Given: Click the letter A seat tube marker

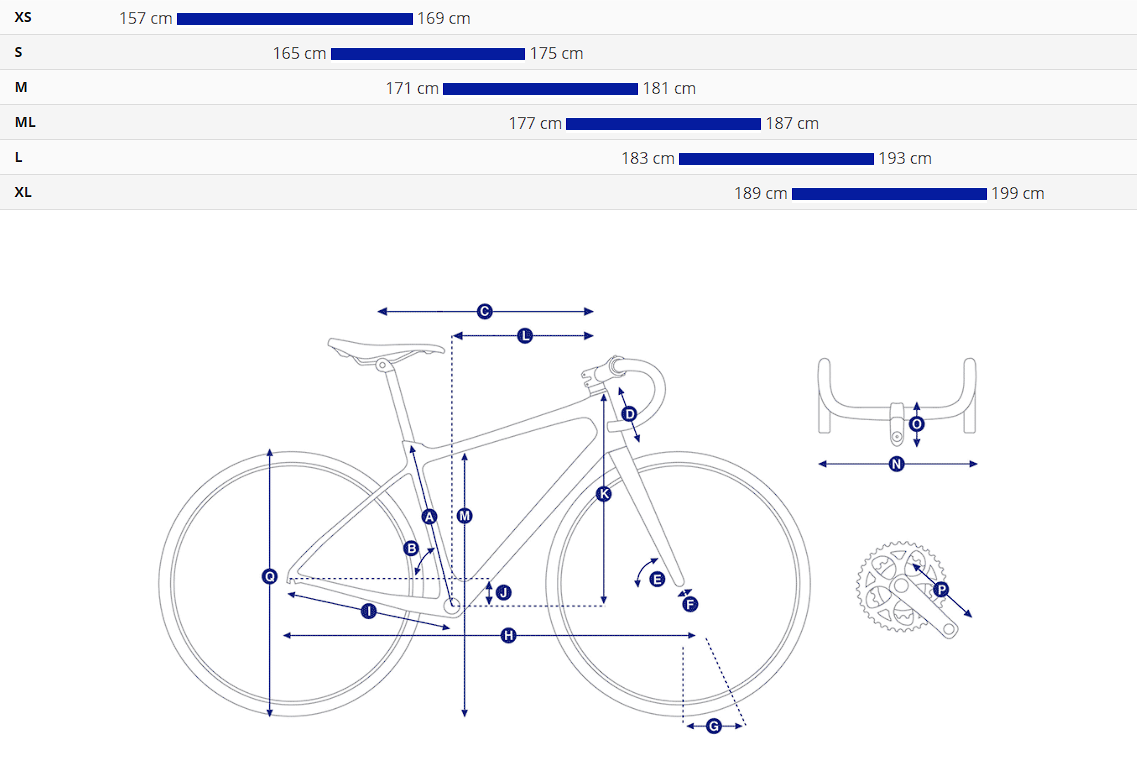Looking at the screenshot, I should [430, 517].
